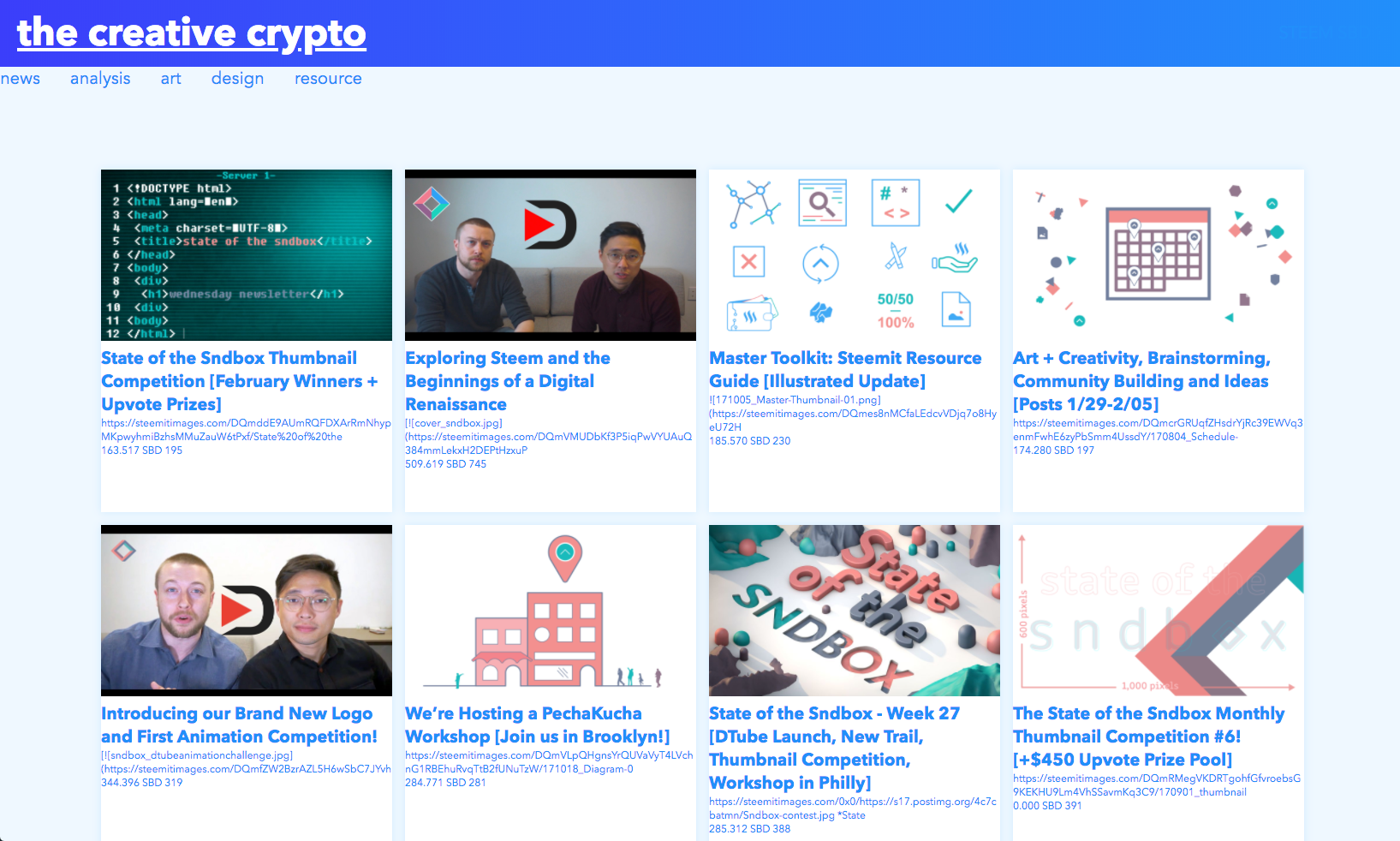Go to the news section
The height and width of the screenshot is (841, 1400).
pos(21,79)
